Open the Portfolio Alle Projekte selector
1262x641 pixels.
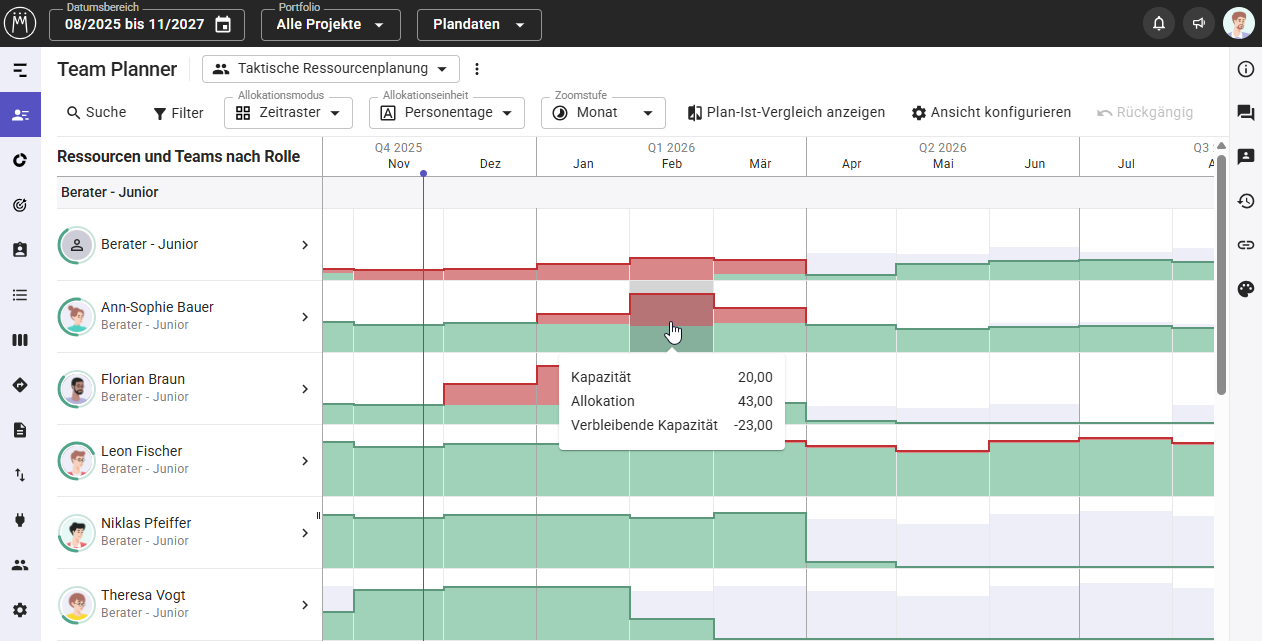coord(330,25)
